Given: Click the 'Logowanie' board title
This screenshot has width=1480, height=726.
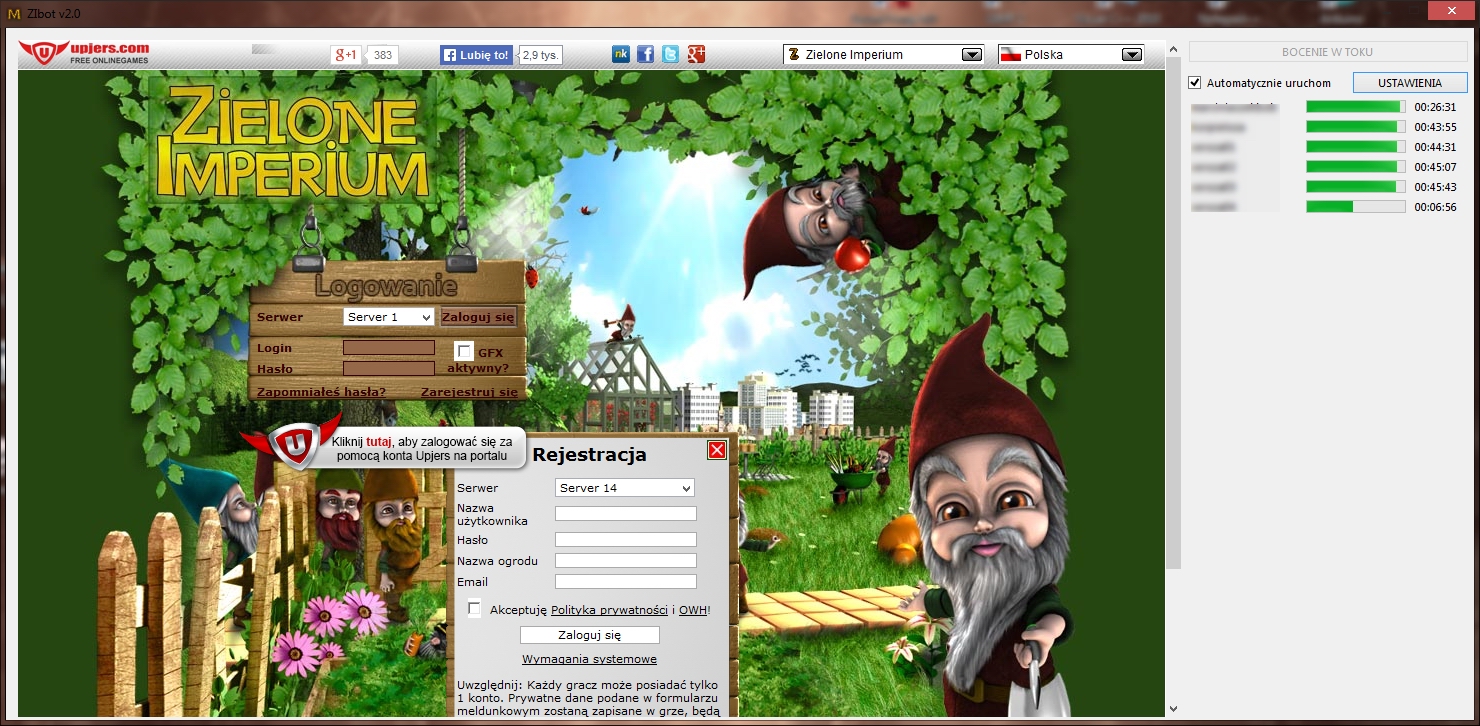Looking at the screenshot, I should coord(386,286).
